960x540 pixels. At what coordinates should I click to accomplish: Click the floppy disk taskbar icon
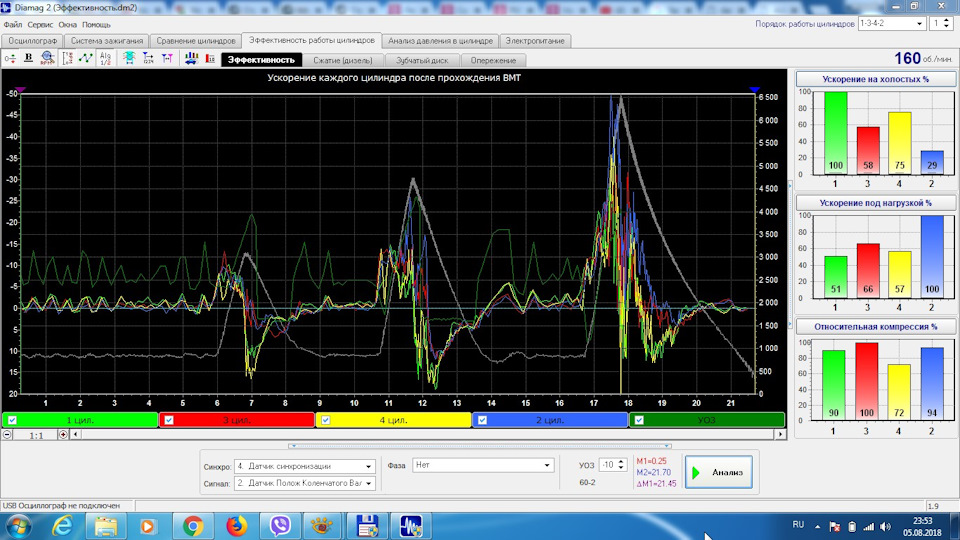tap(367, 526)
